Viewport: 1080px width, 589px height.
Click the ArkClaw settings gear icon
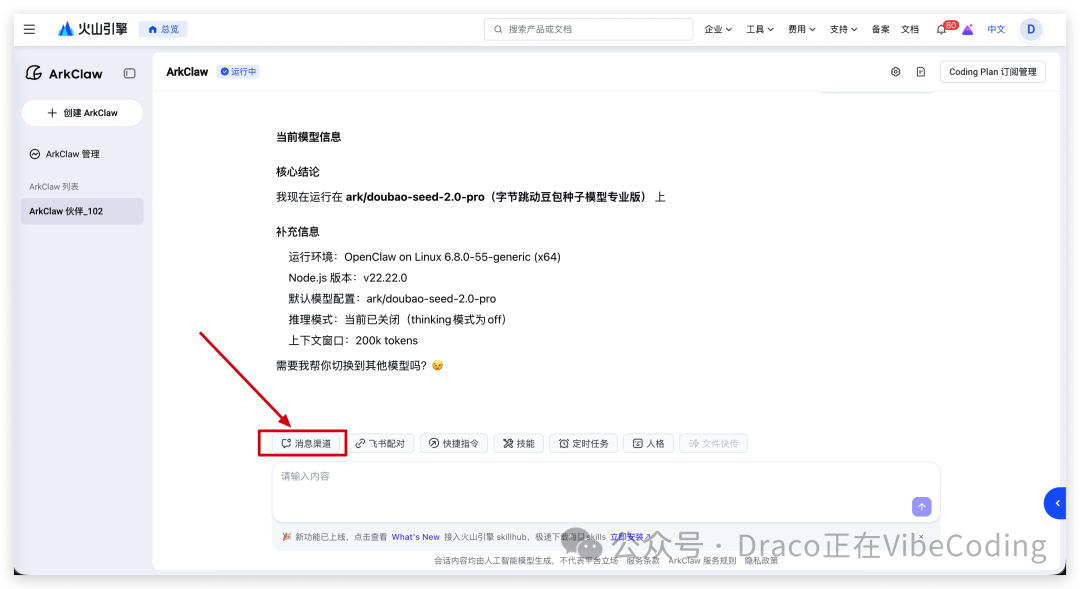pos(897,71)
